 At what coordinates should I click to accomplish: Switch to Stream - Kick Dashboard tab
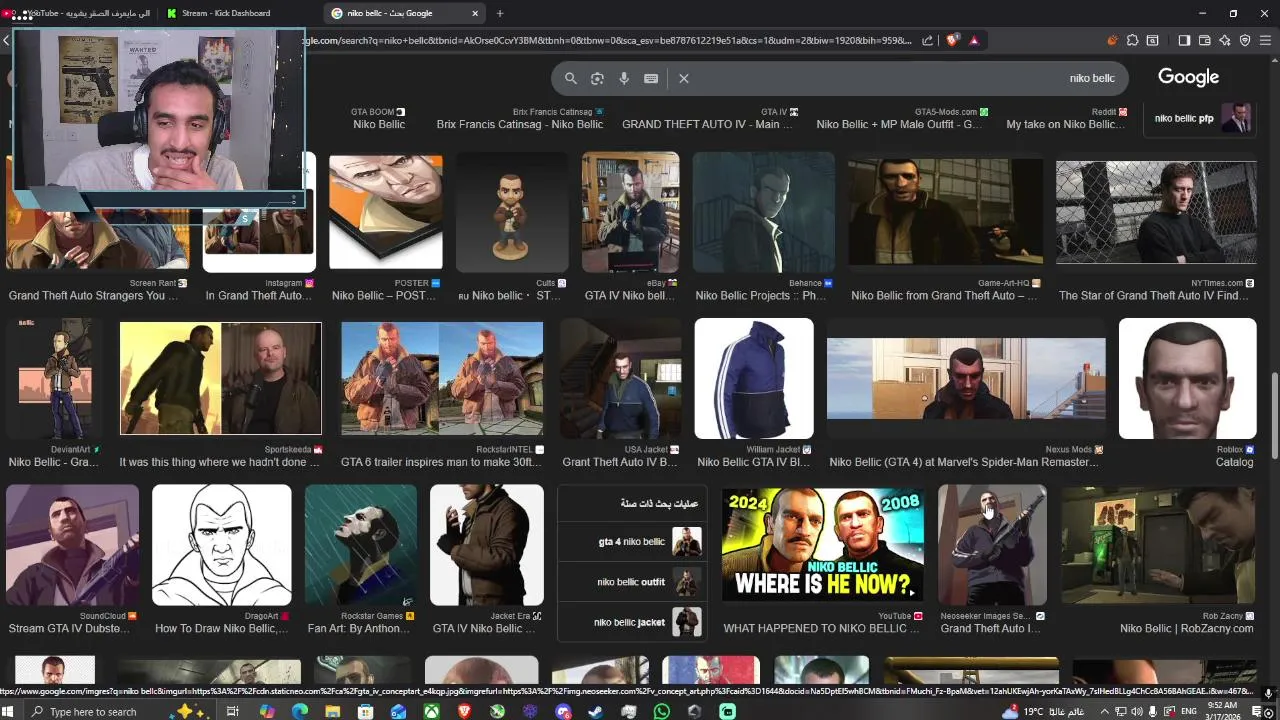click(x=240, y=13)
